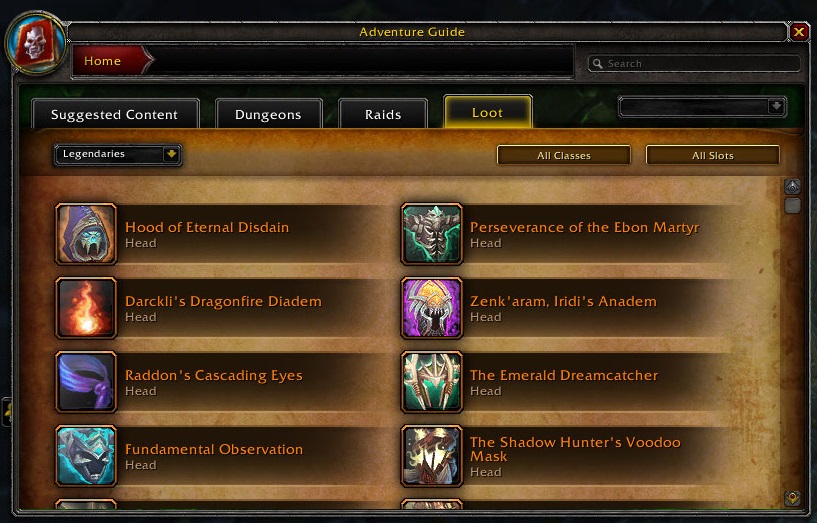Click the scrollbar up arrow
Viewport: 817px width, 523px height.
click(793, 186)
